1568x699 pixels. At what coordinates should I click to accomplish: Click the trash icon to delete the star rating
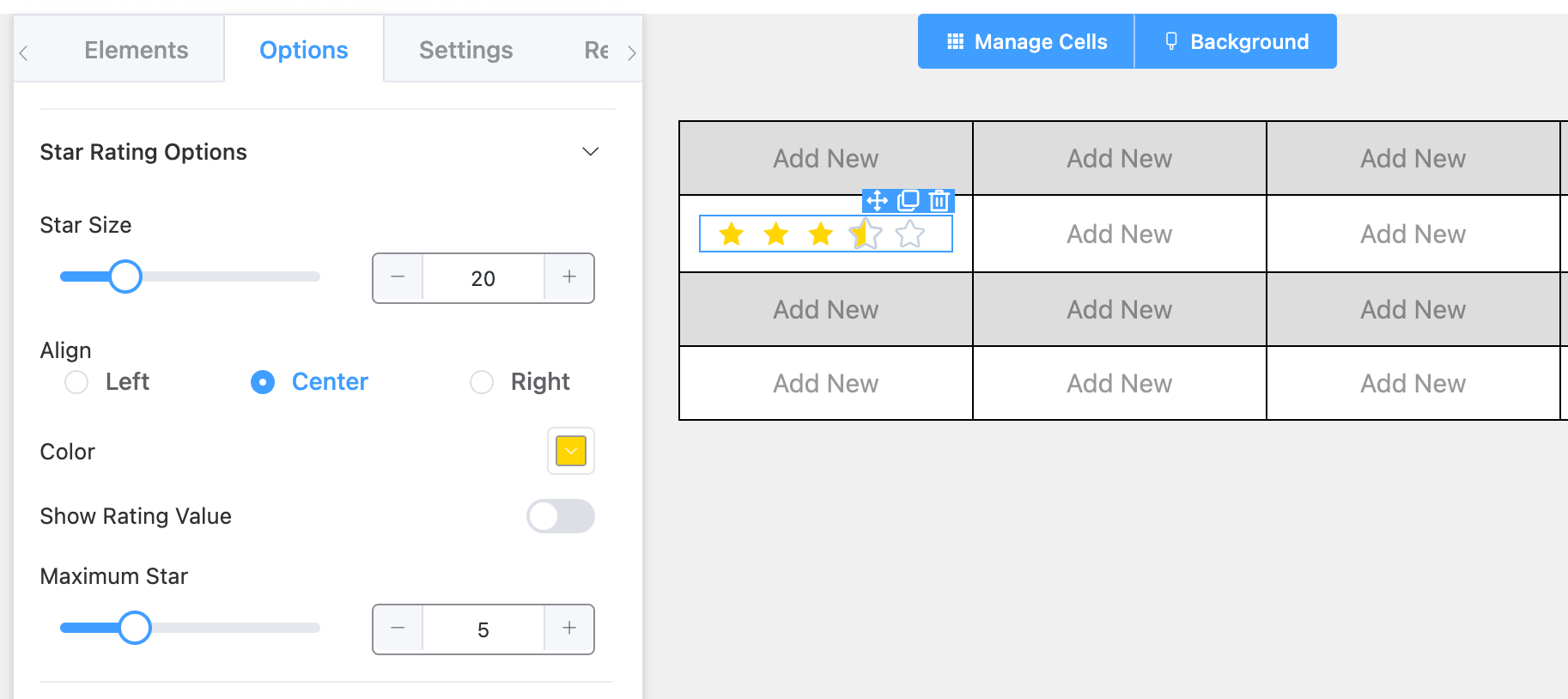939,201
